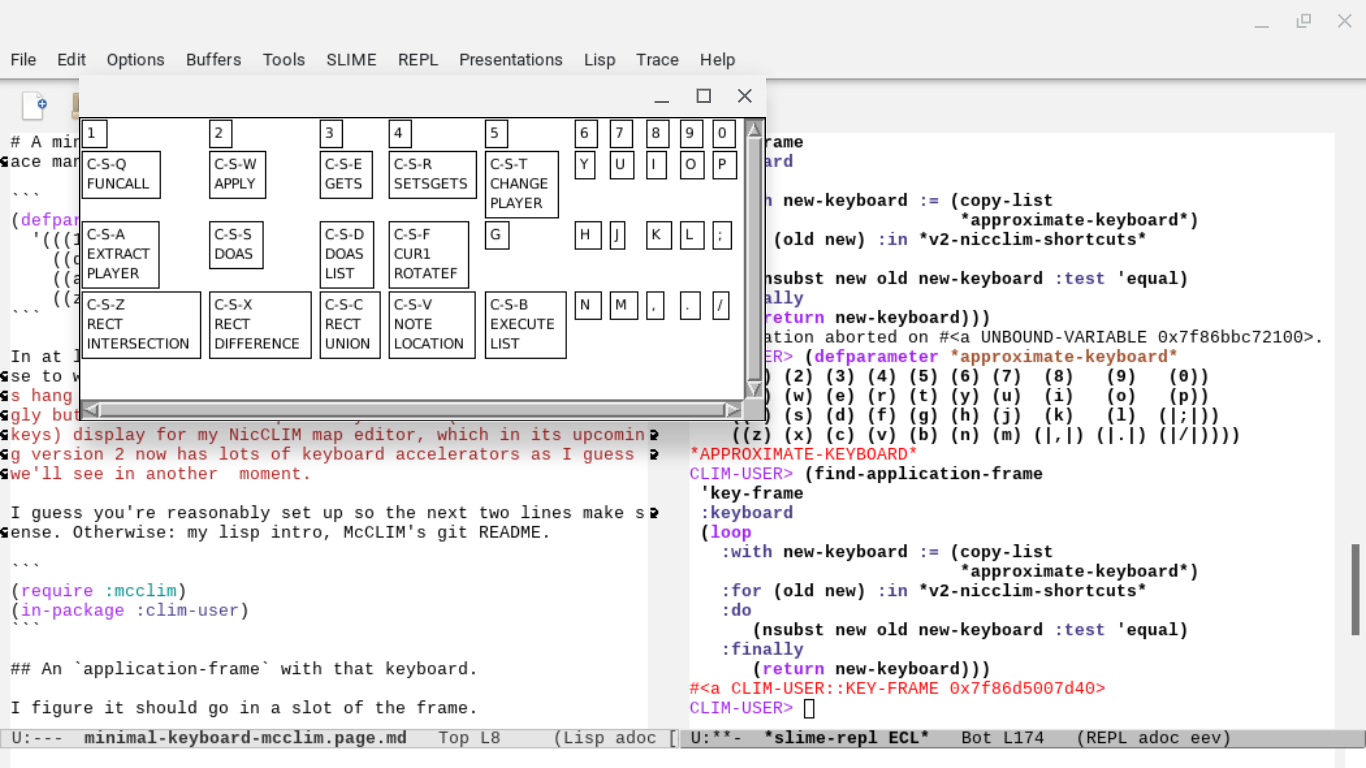Maximize the keyboard frame window

tap(704, 96)
